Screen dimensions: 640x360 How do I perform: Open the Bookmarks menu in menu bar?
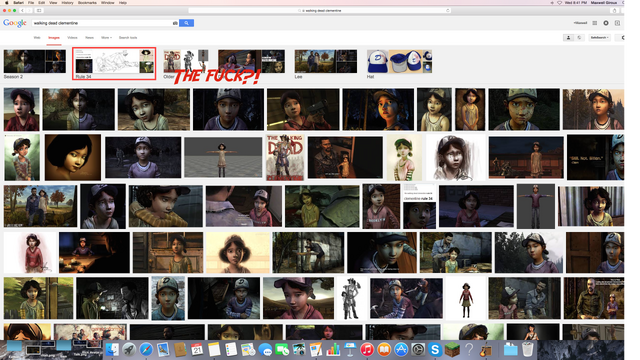tap(87, 2)
